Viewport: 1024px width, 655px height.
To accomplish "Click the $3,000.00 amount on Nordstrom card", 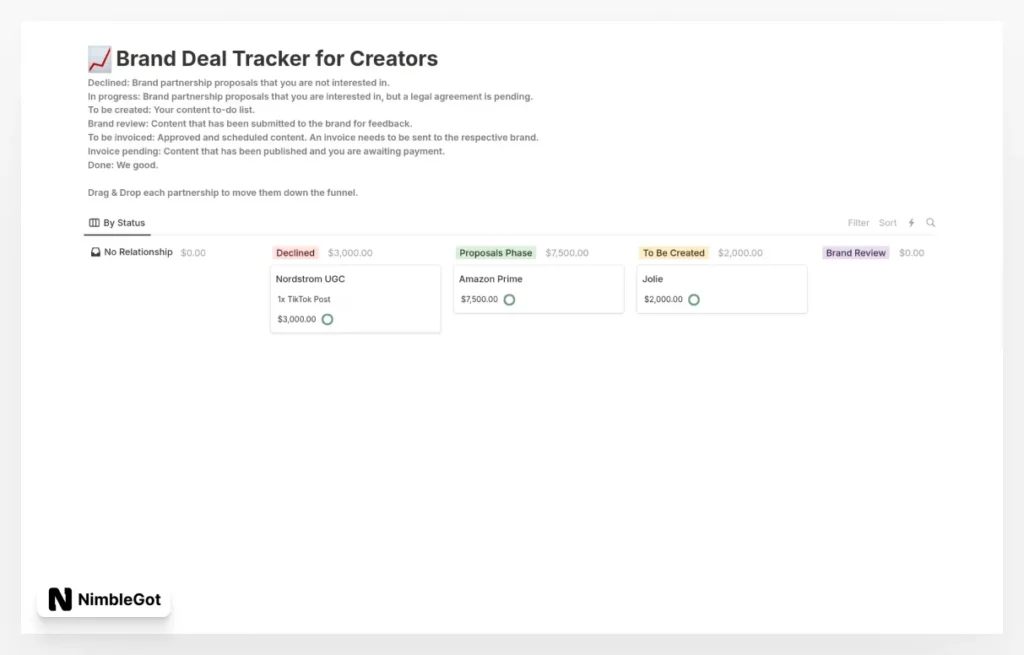I will pos(296,319).
